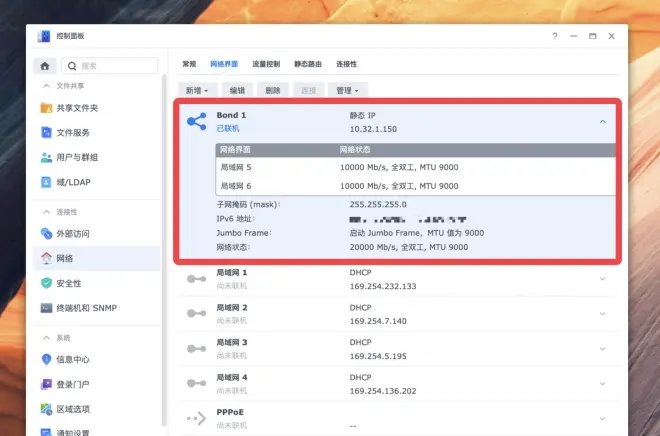The image size is (660, 436).
Task: Open 用户与群组 in sidebar
Action: 96,157
